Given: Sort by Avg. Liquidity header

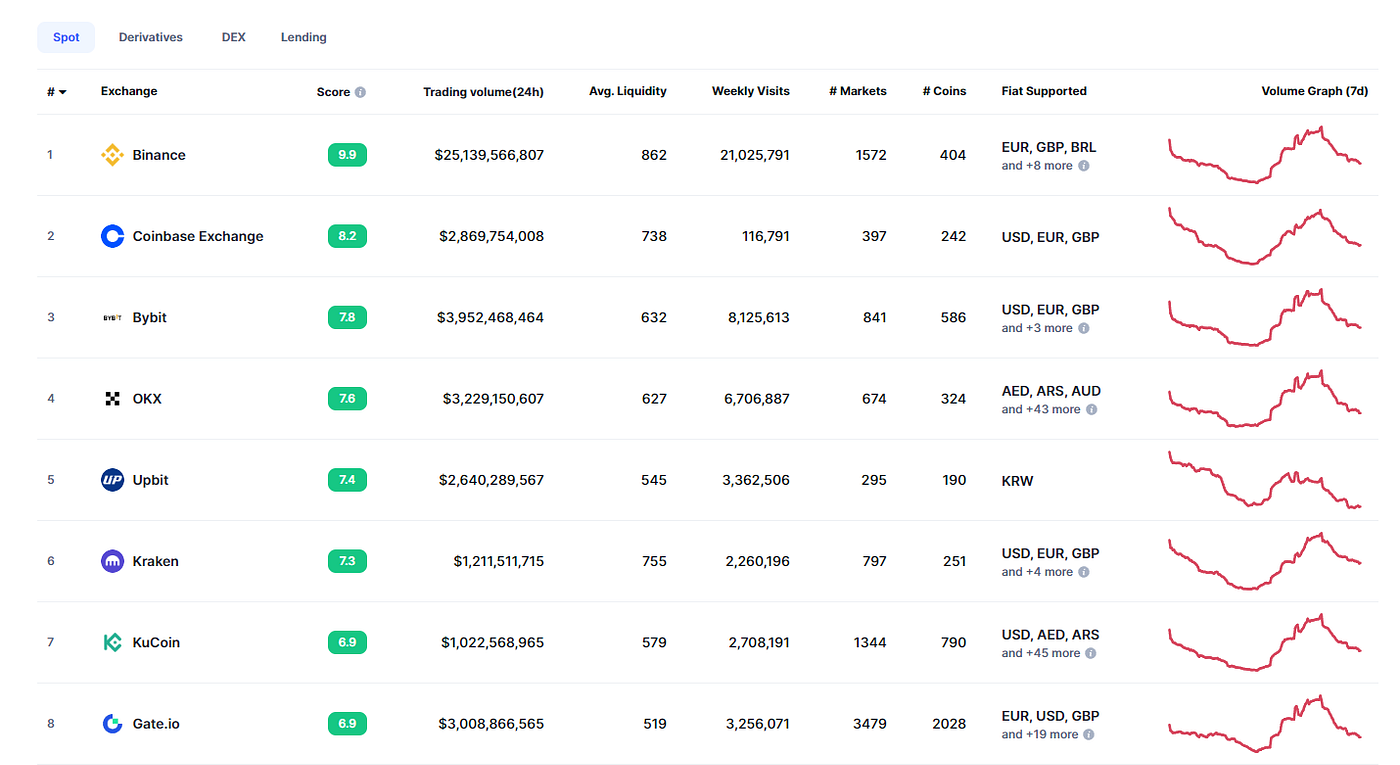Looking at the screenshot, I should (628, 91).
